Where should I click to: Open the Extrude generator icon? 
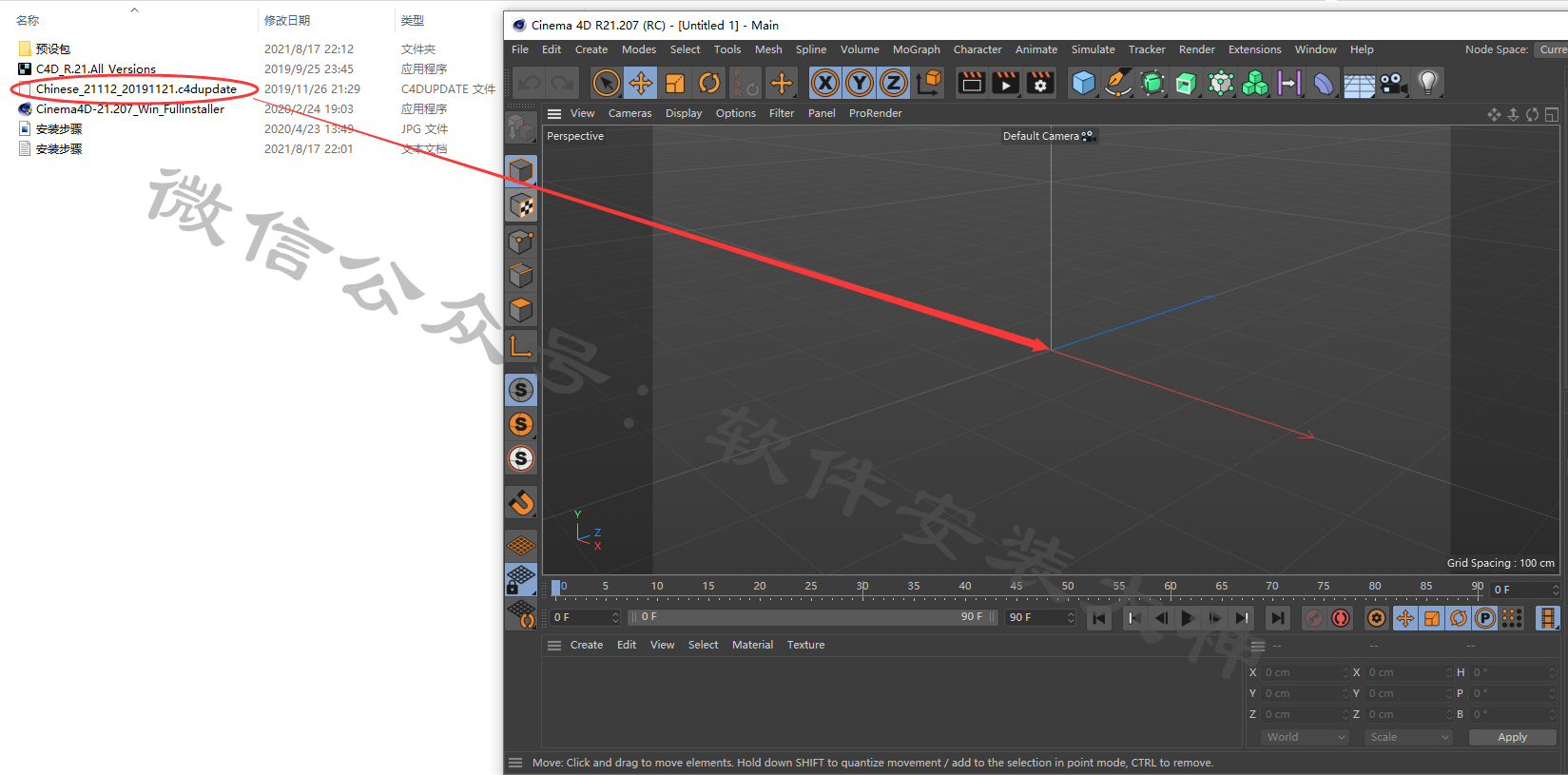pyautogui.click(x=1187, y=84)
